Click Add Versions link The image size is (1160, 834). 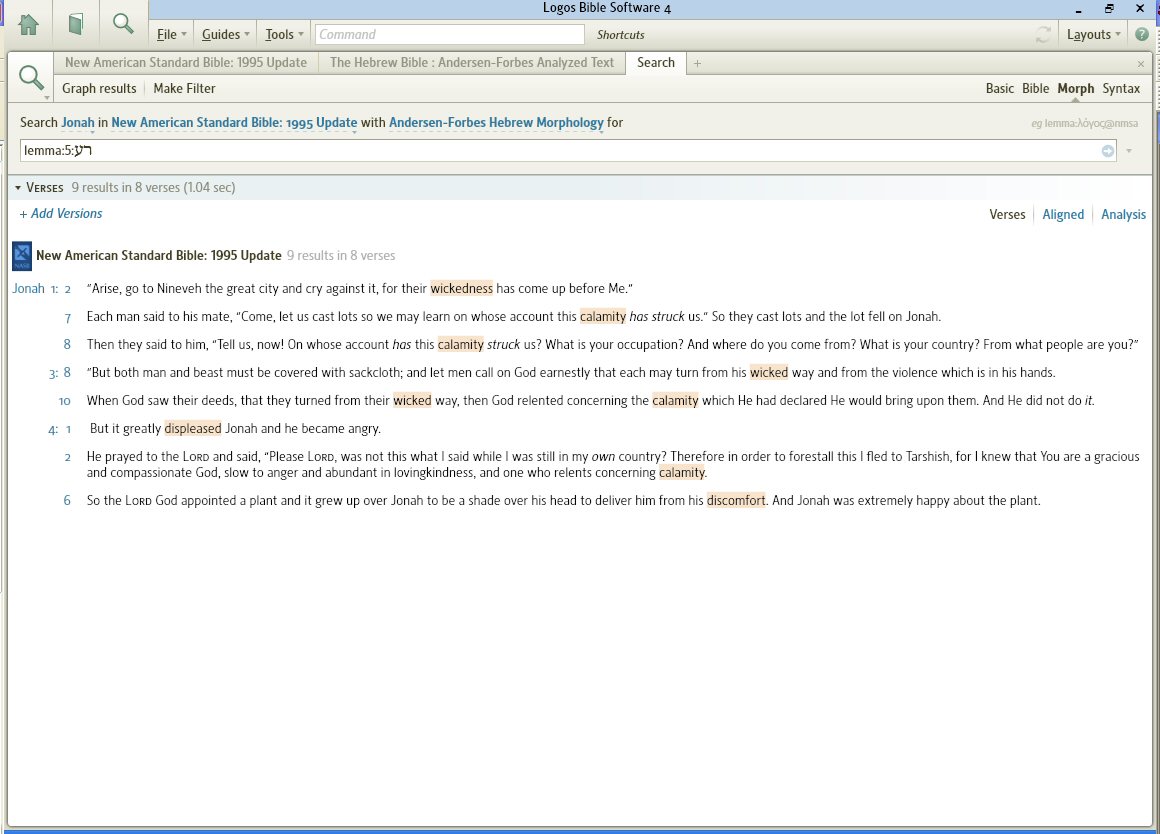coord(61,214)
